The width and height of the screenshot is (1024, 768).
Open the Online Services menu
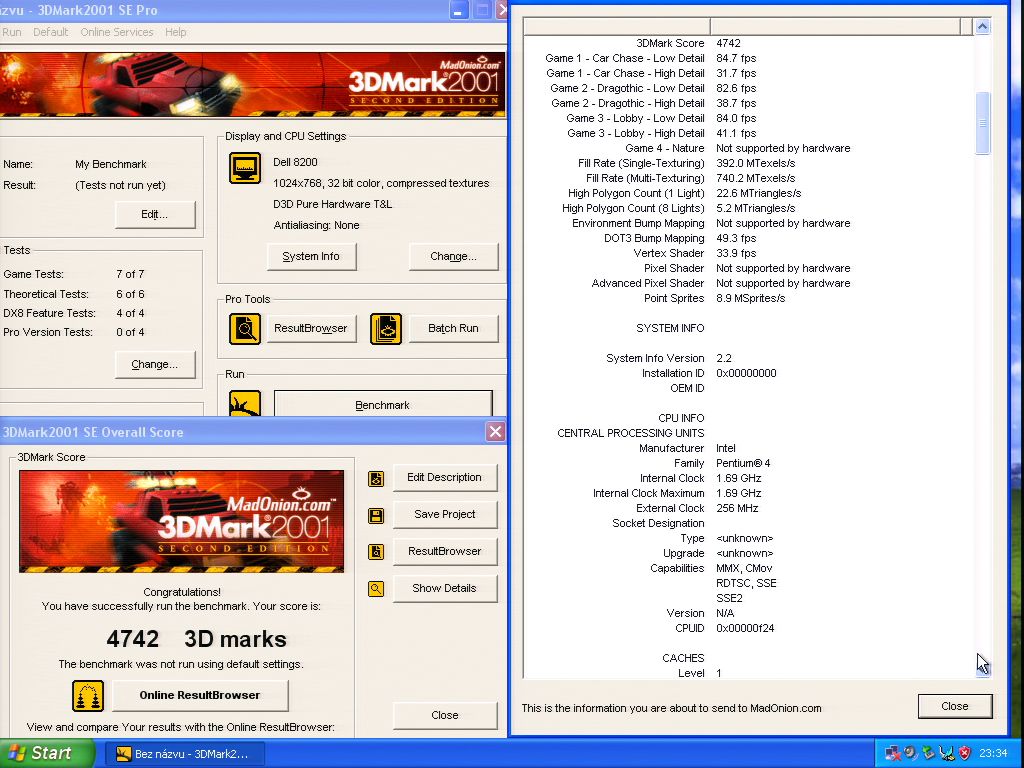point(117,32)
